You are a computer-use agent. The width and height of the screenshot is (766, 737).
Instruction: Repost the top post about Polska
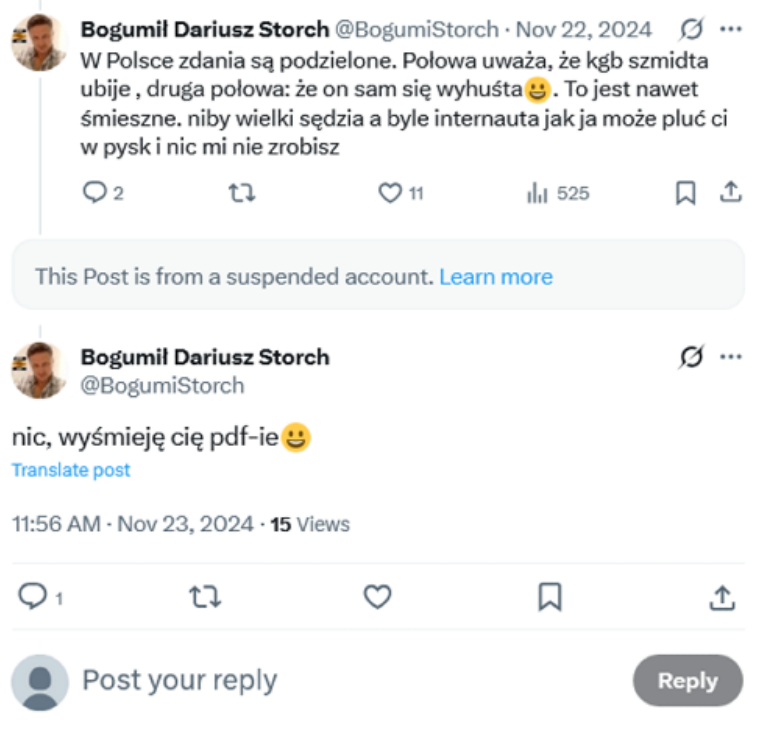point(242,193)
